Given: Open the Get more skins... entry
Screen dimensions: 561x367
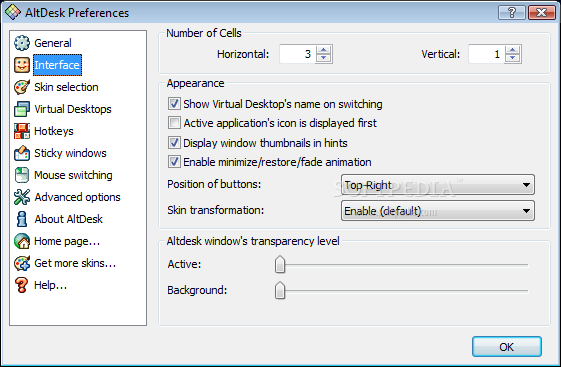Looking at the screenshot, I should (75, 263).
